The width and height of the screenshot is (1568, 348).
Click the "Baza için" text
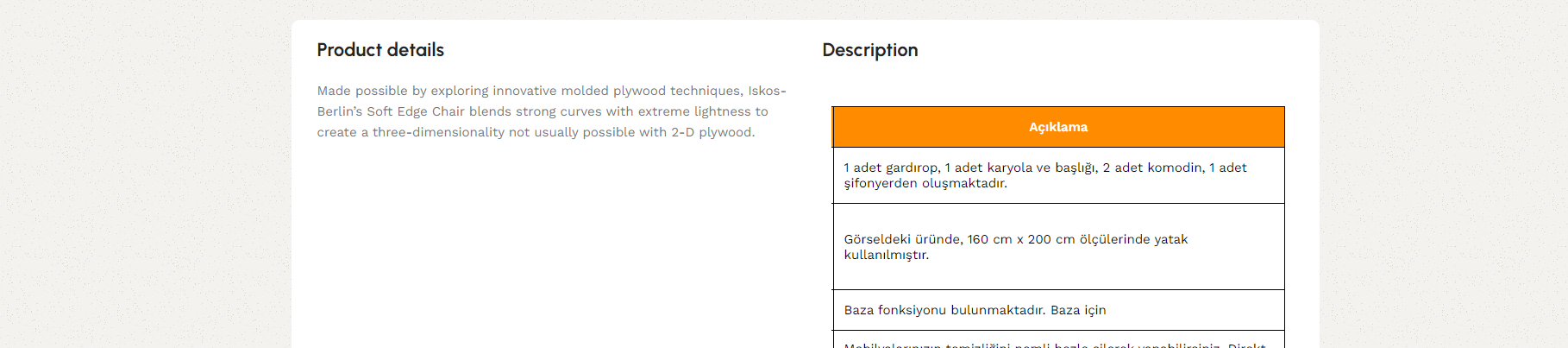tap(1078, 310)
